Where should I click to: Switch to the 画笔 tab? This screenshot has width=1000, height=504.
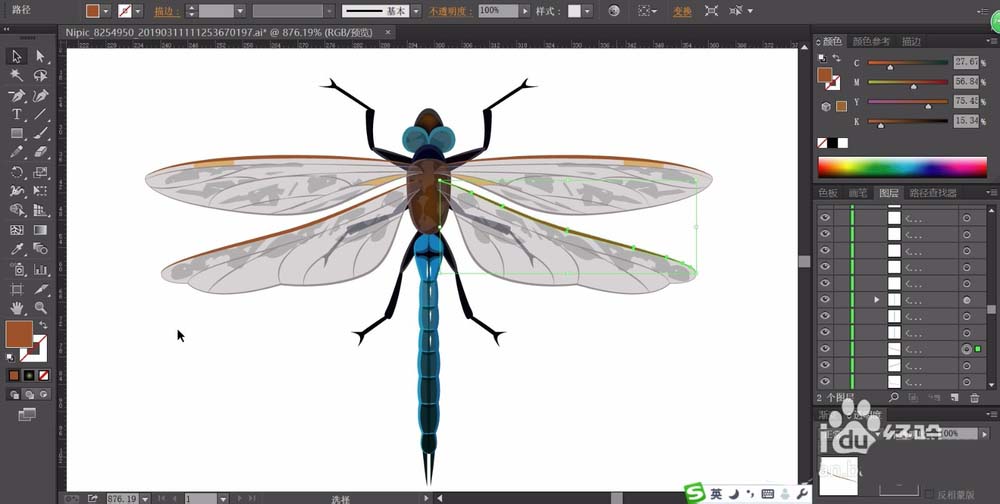857,193
